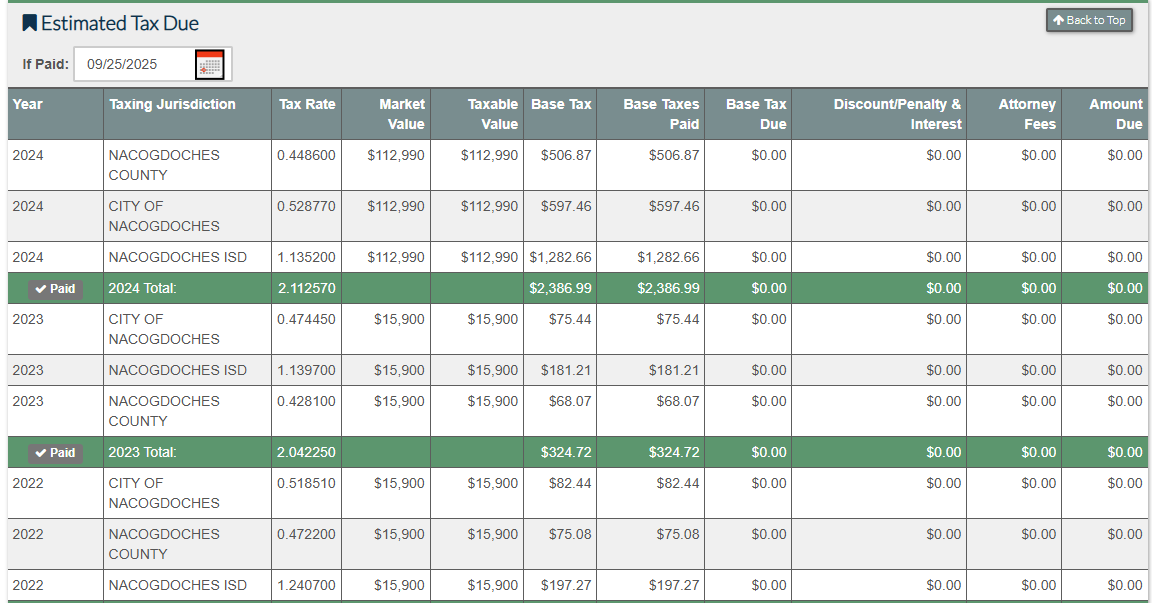
Task: Select the Taxable Value column header
Action: [x=492, y=114]
